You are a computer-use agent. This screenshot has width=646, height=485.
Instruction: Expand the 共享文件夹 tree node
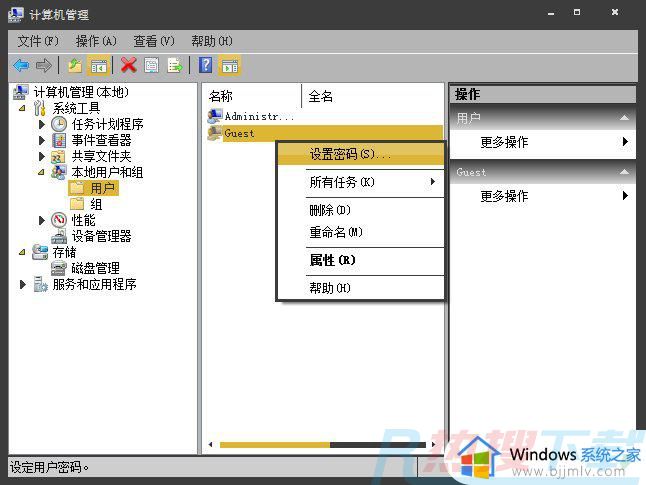tap(42, 156)
